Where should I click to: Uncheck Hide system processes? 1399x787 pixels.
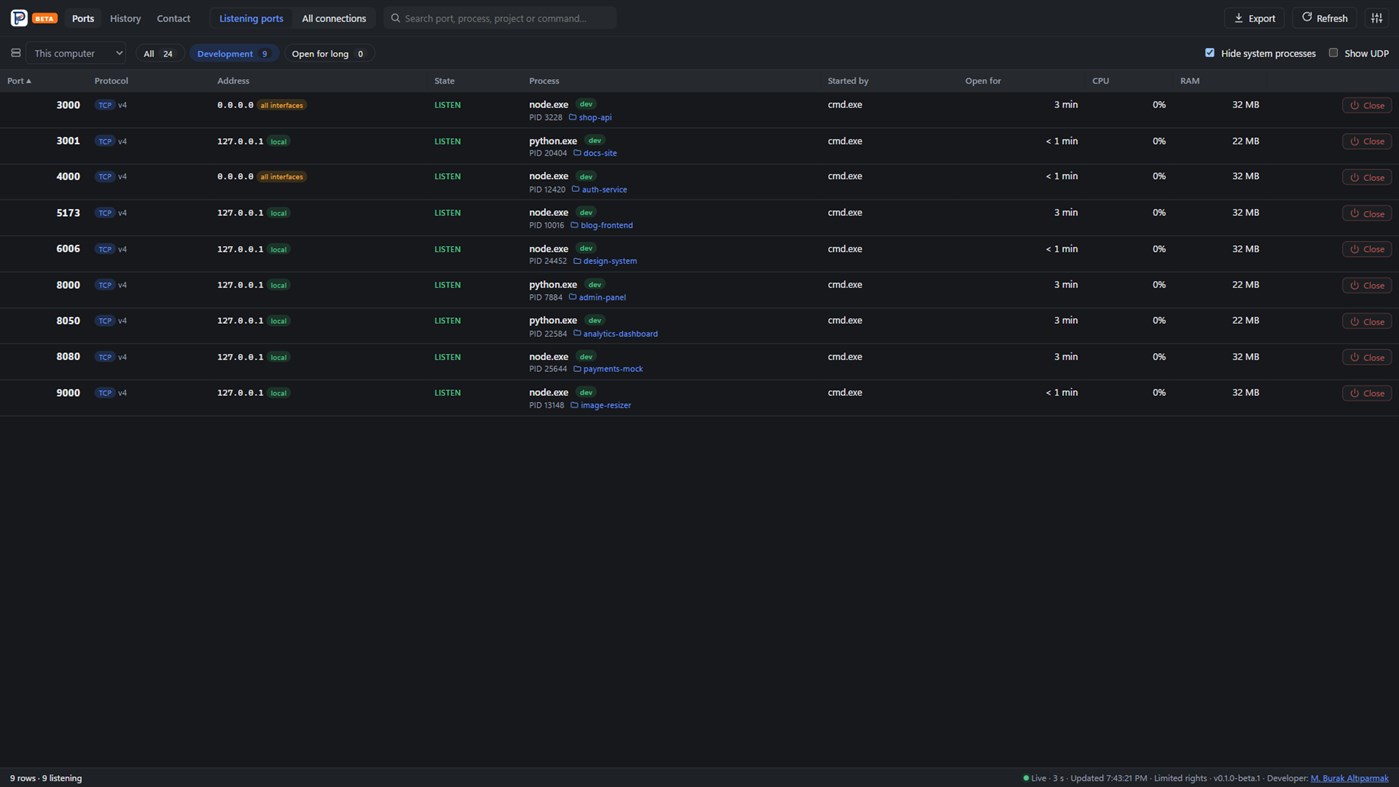click(x=1209, y=53)
